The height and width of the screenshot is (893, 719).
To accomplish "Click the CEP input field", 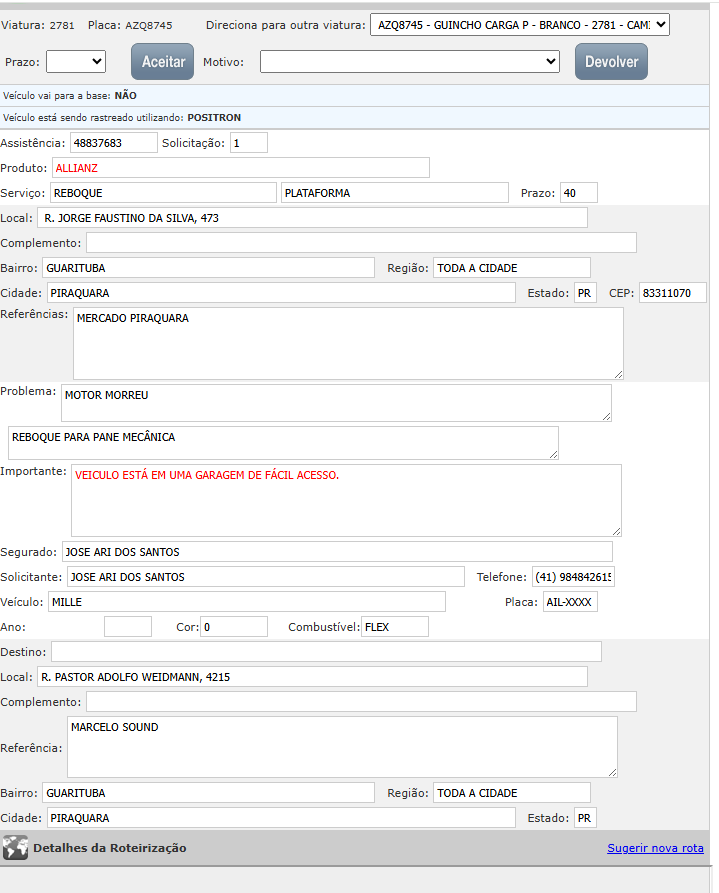I will [672, 293].
